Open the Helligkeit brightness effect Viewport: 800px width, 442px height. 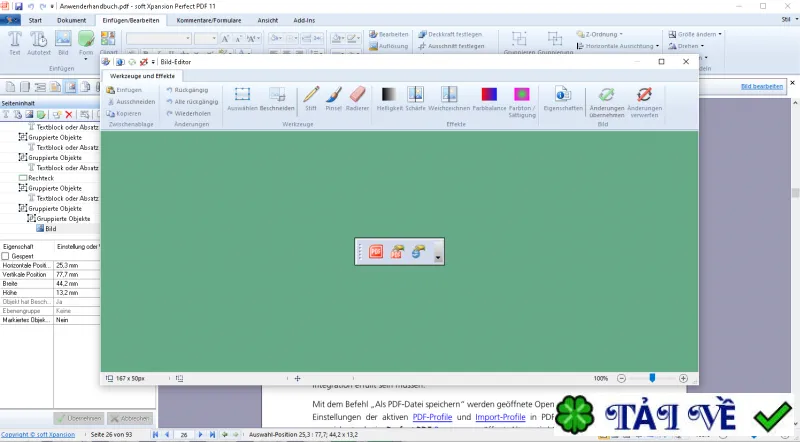pos(389,99)
